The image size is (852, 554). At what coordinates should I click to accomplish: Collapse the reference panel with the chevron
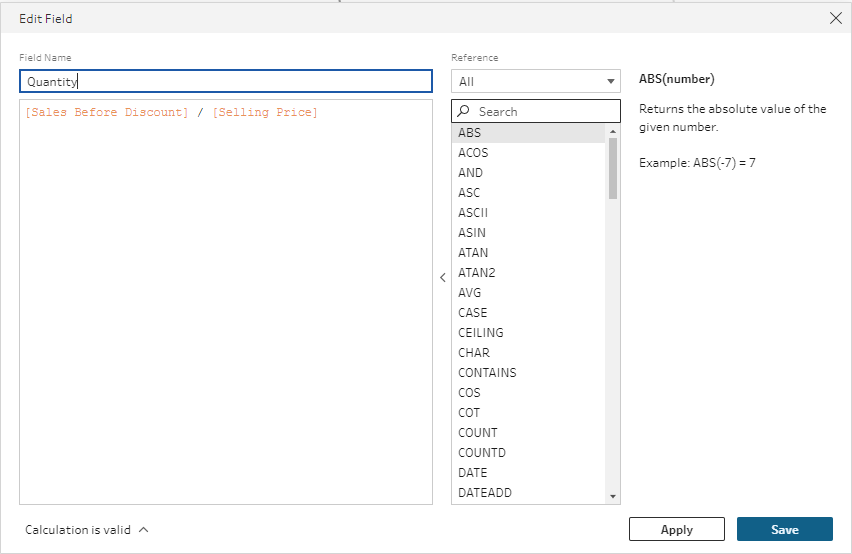coord(443,278)
